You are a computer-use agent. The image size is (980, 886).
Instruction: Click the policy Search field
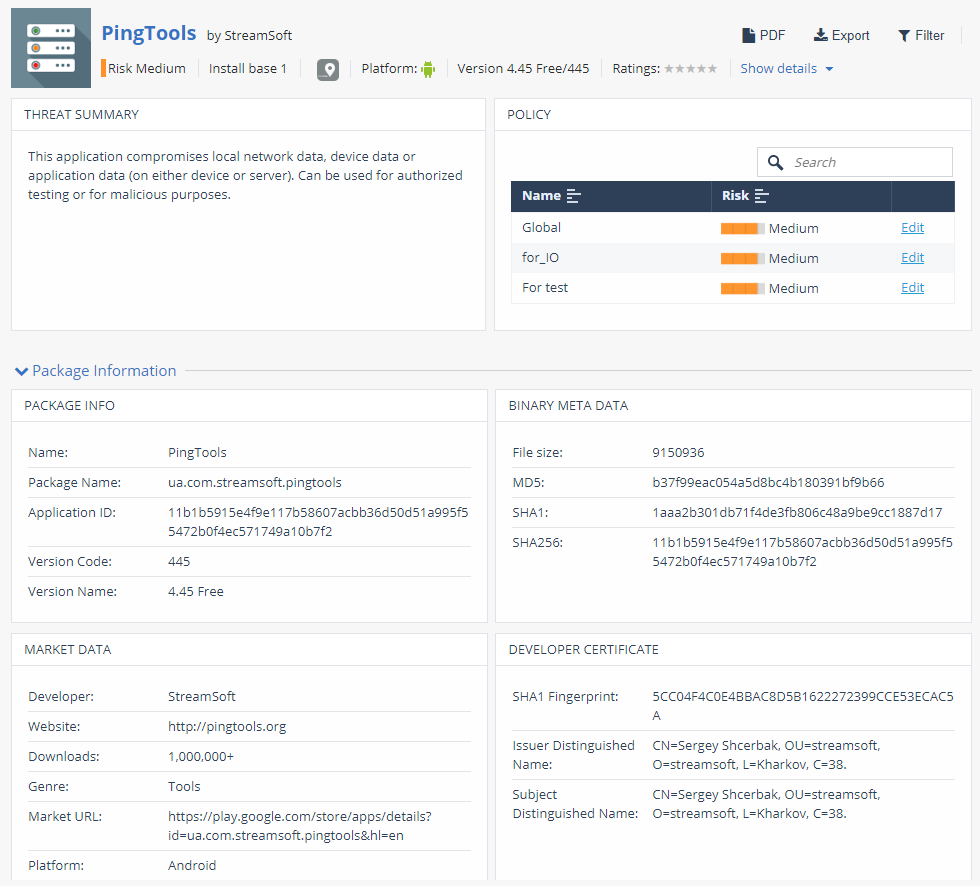(x=854, y=162)
